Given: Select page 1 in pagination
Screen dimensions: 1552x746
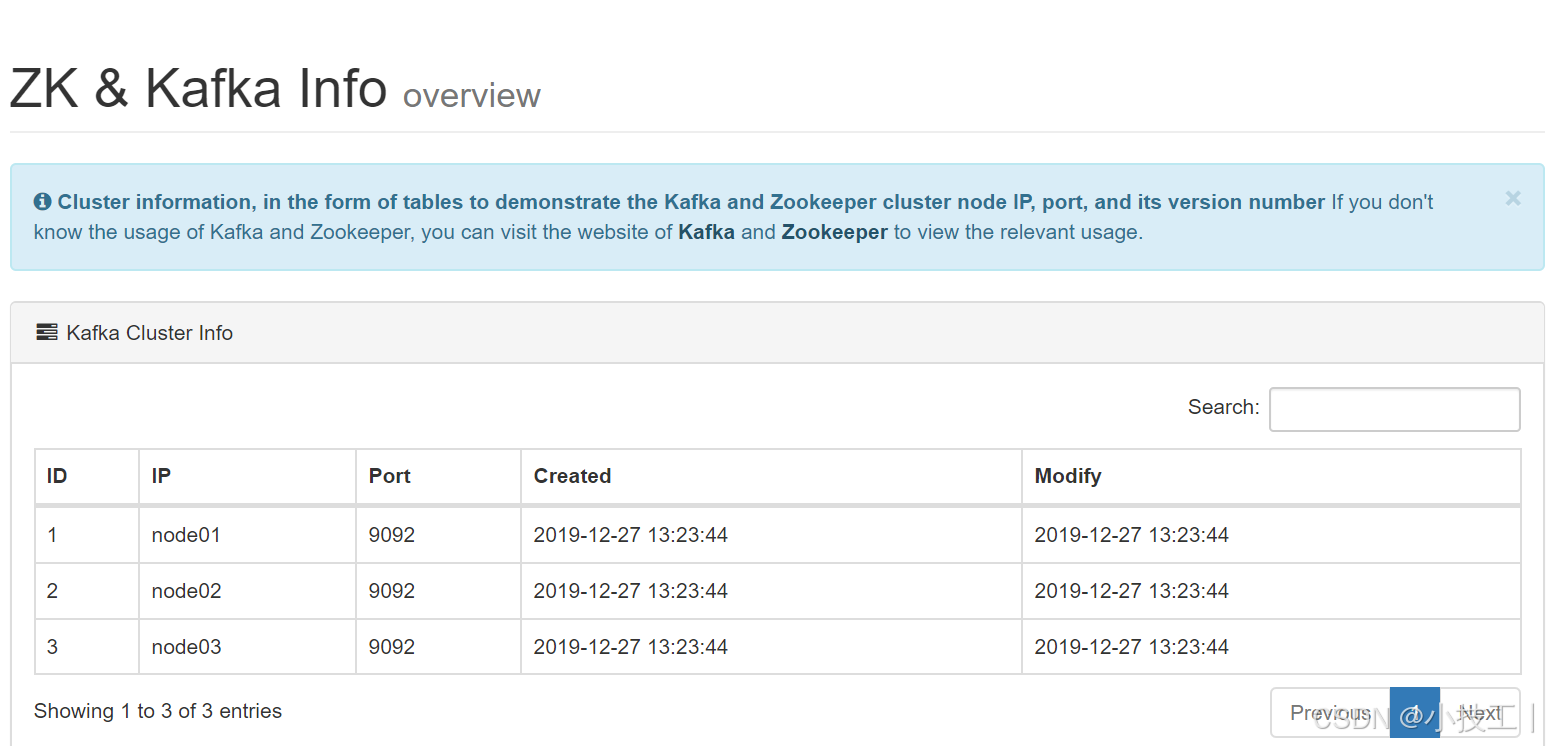Looking at the screenshot, I should [x=1415, y=713].
